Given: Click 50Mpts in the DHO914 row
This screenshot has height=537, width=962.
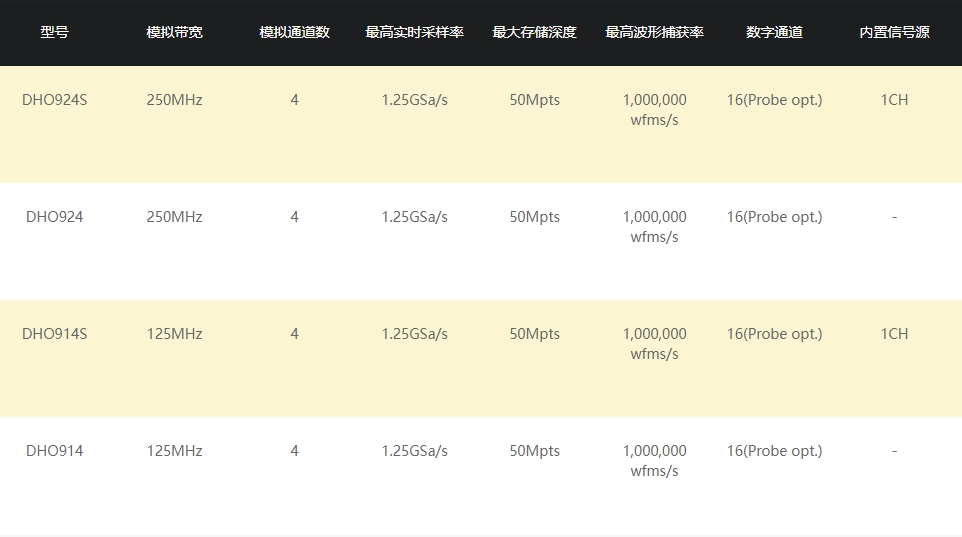Looking at the screenshot, I should tap(534, 451).
